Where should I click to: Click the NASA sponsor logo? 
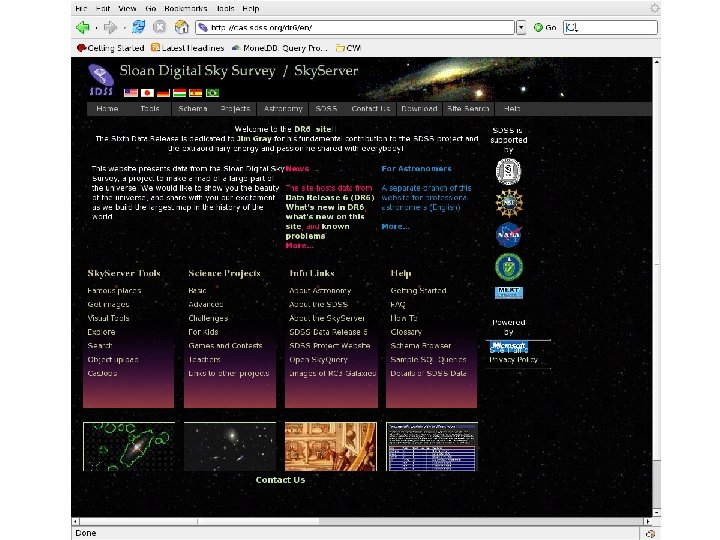[x=509, y=235]
